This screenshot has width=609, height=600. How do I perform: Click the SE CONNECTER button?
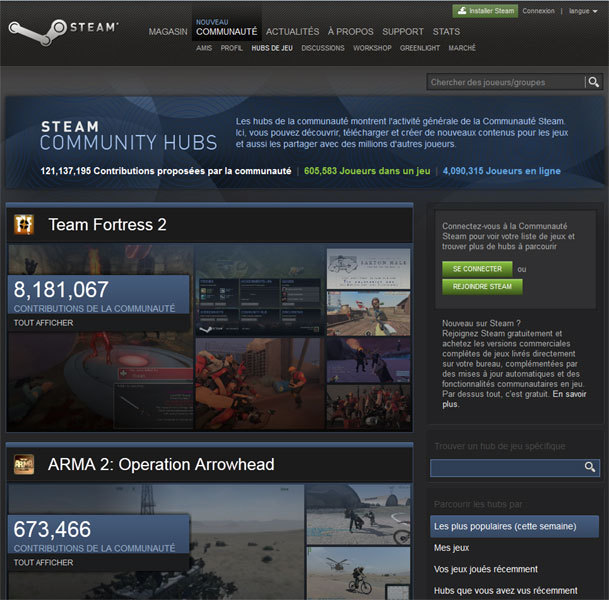tap(477, 269)
